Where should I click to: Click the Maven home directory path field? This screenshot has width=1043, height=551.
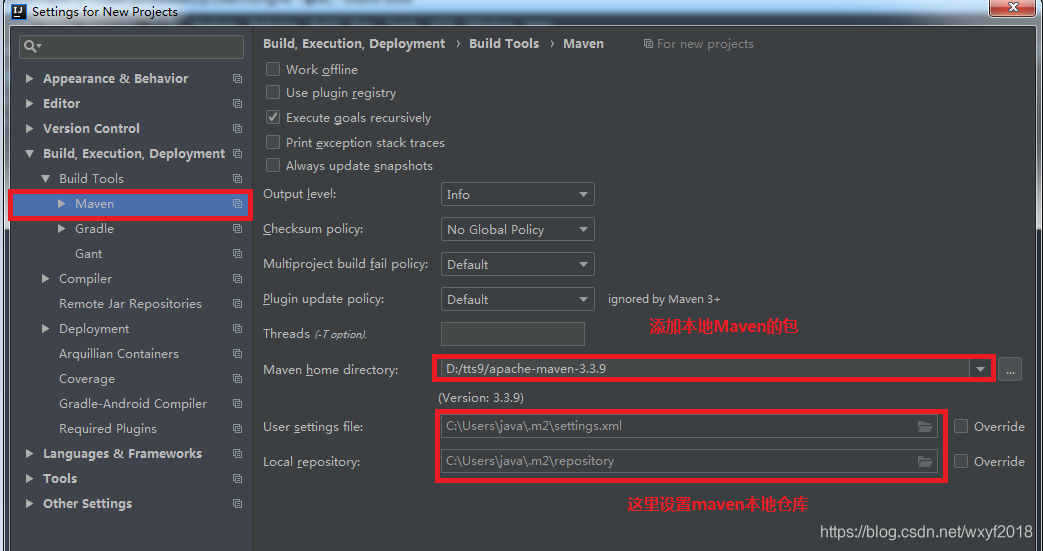pyautogui.click(x=705, y=369)
